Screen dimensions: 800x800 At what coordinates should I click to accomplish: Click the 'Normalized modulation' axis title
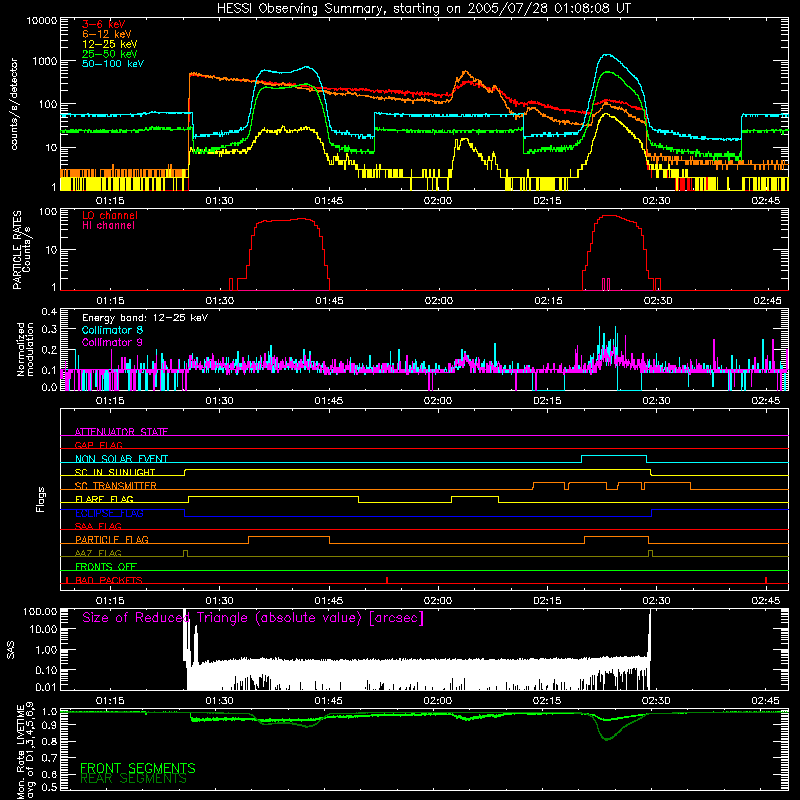[x=25, y=349]
